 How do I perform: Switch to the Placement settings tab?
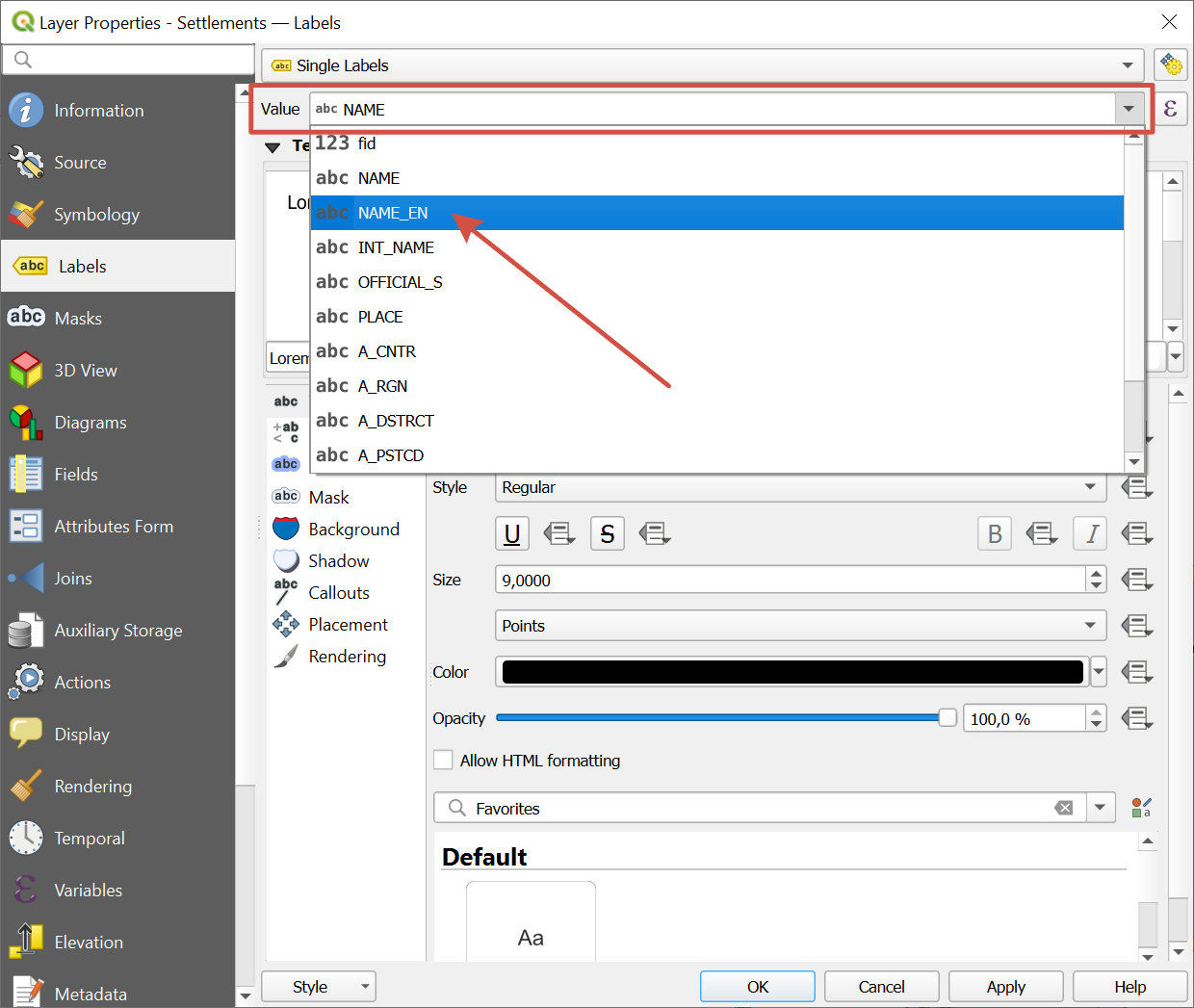tap(347, 624)
